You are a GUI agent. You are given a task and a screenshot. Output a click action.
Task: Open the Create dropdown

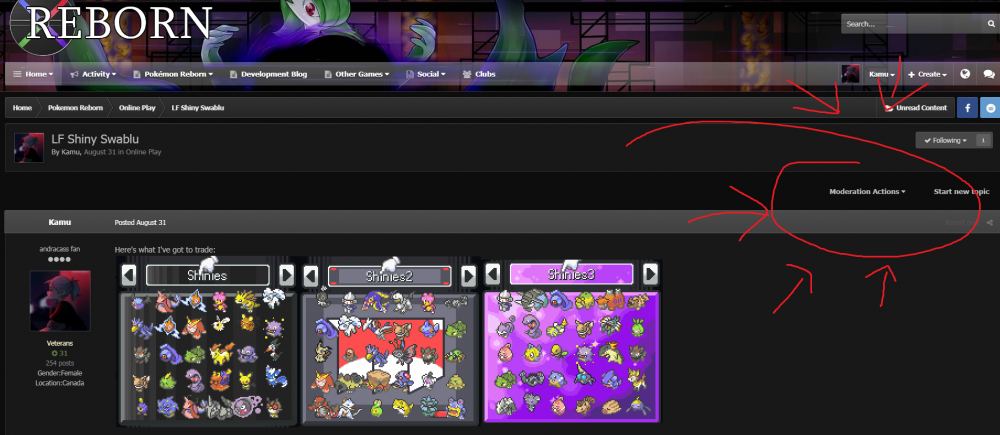point(927,75)
